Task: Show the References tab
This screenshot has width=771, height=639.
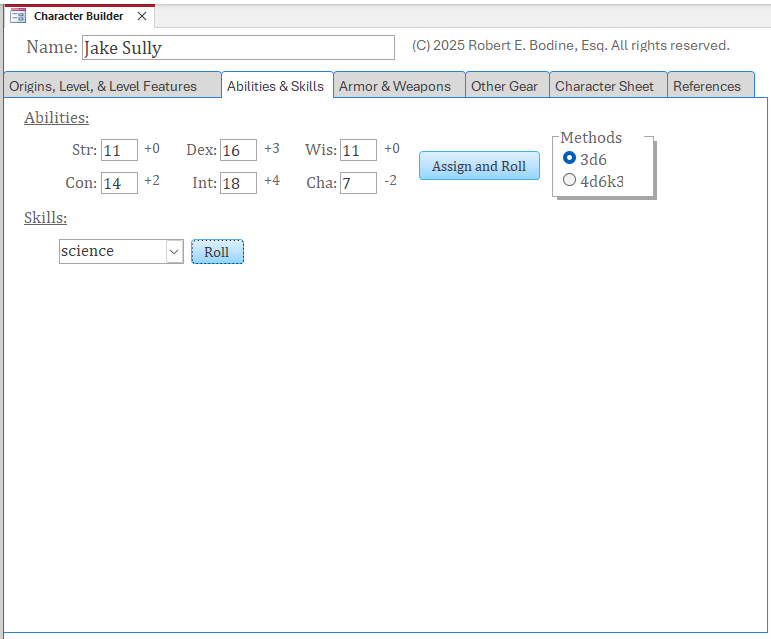Action: coord(708,86)
